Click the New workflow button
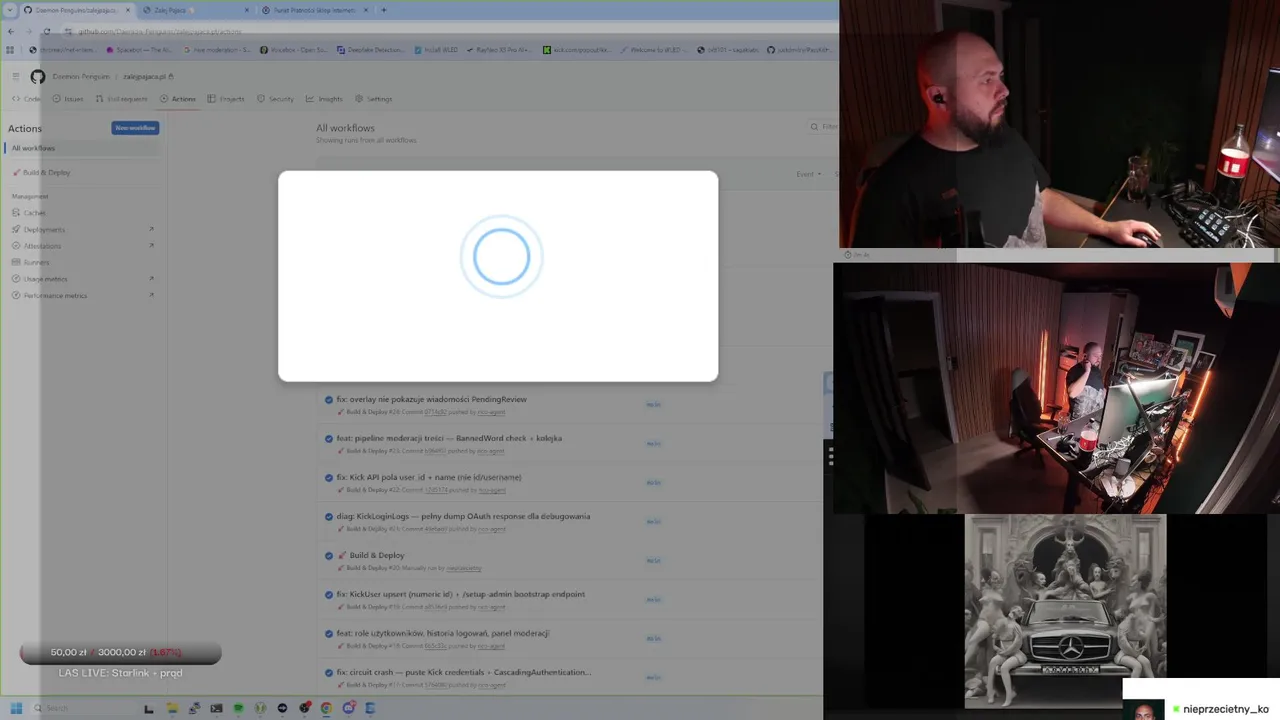The image size is (1280, 720). 135,128
